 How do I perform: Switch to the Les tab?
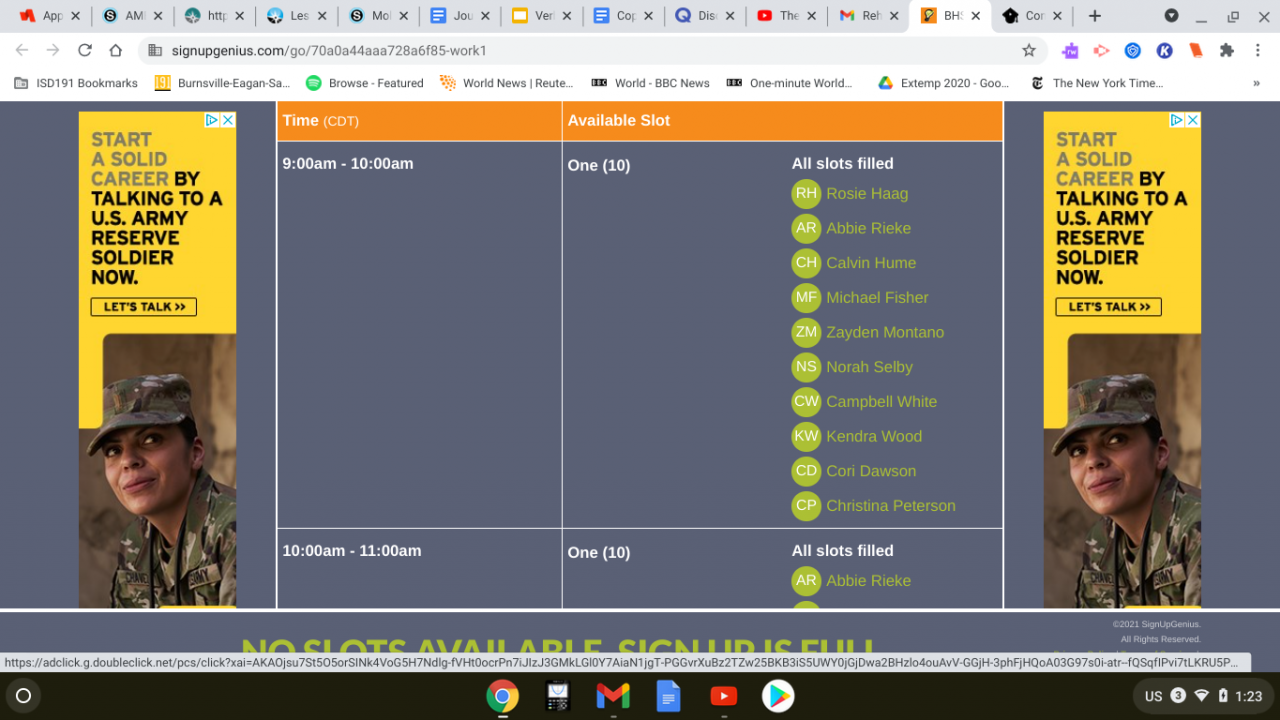pyautogui.click(x=295, y=16)
